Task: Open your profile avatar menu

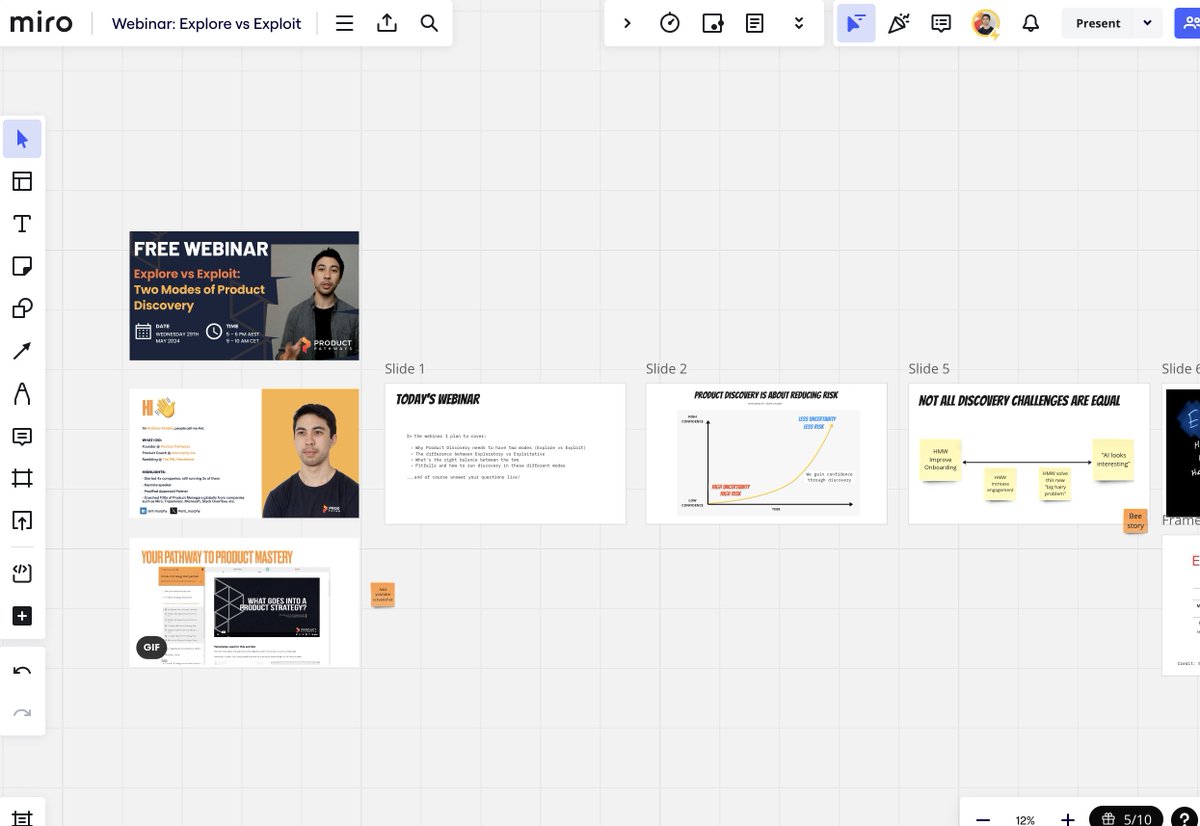Action: tap(985, 22)
